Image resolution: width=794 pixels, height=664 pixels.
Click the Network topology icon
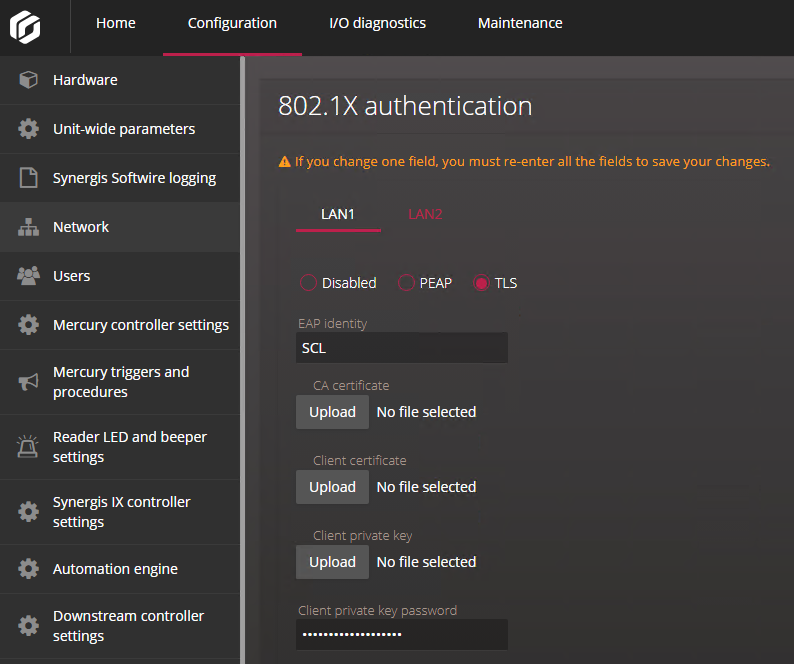click(28, 227)
